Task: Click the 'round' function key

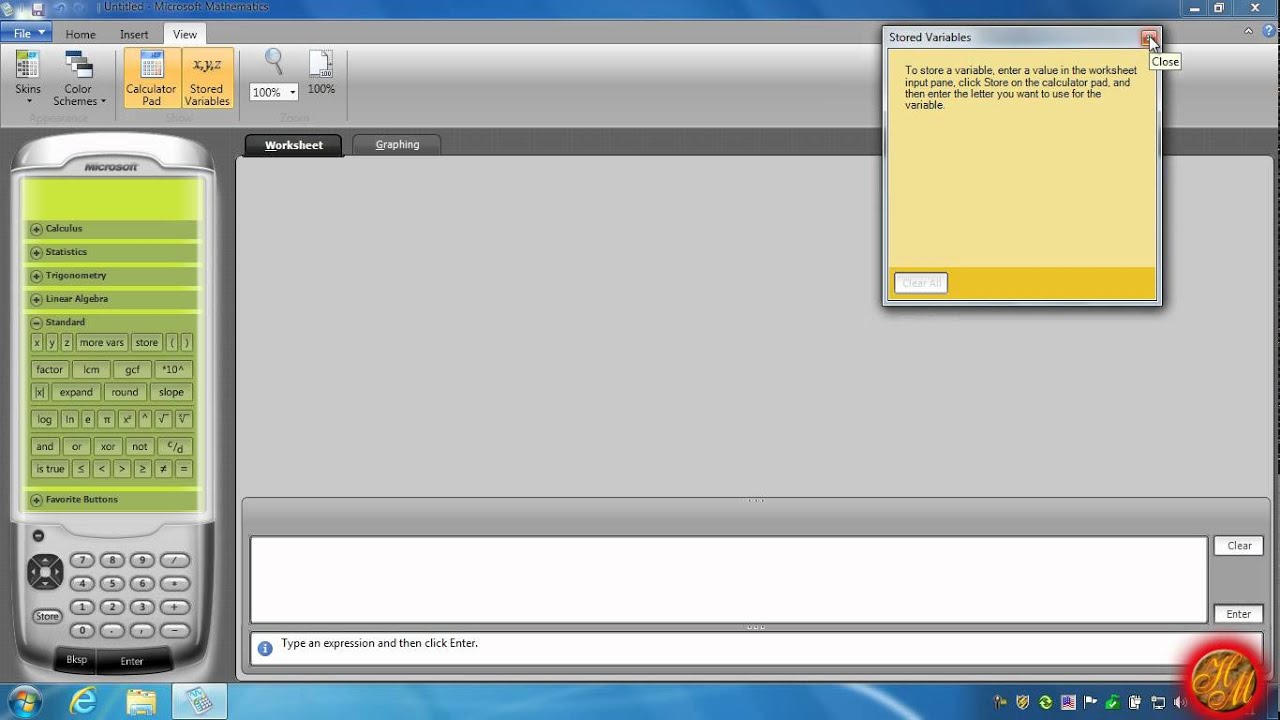Action: (125, 392)
